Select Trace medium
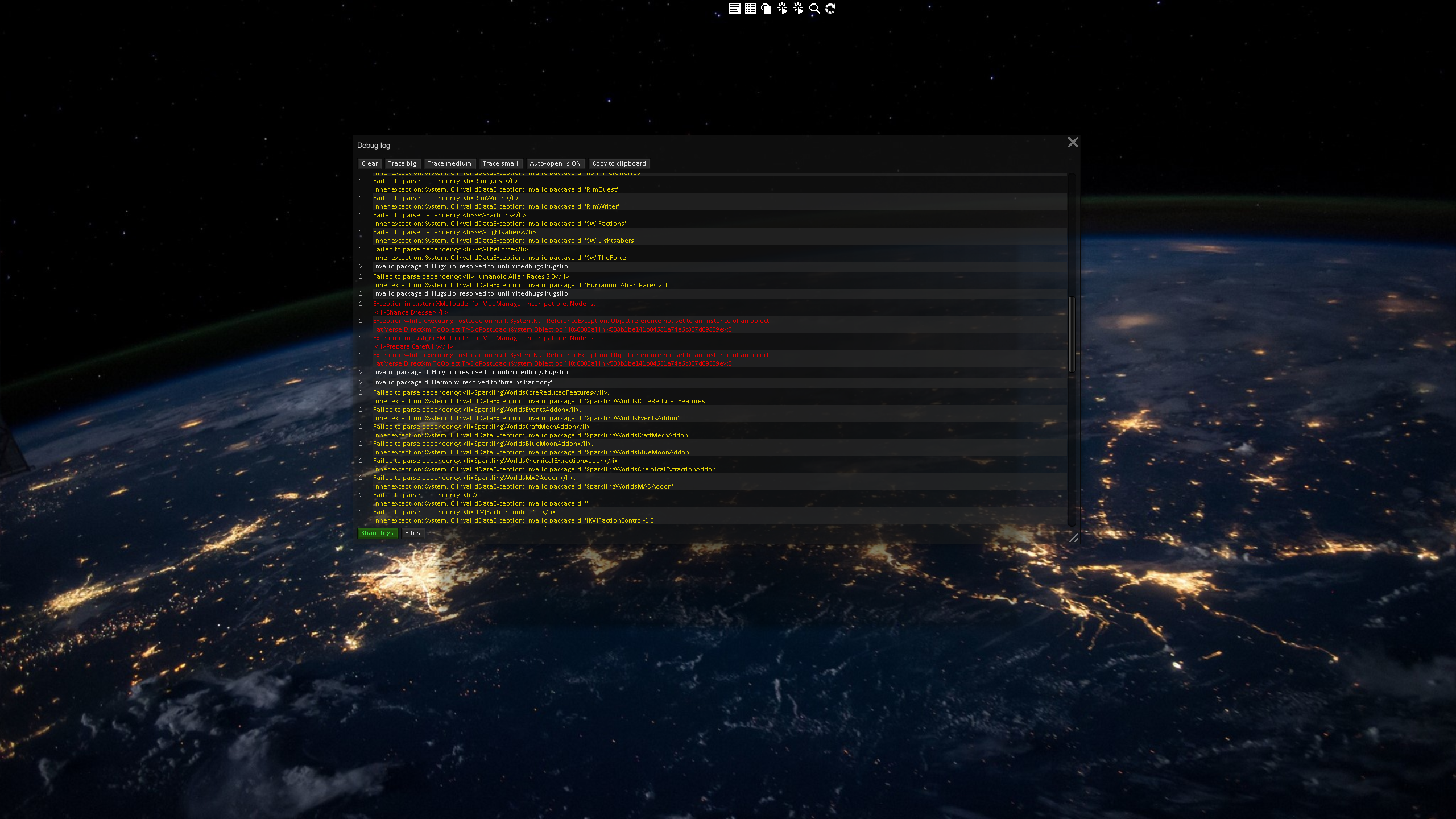This screenshot has width=1456, height=819. 449,163
